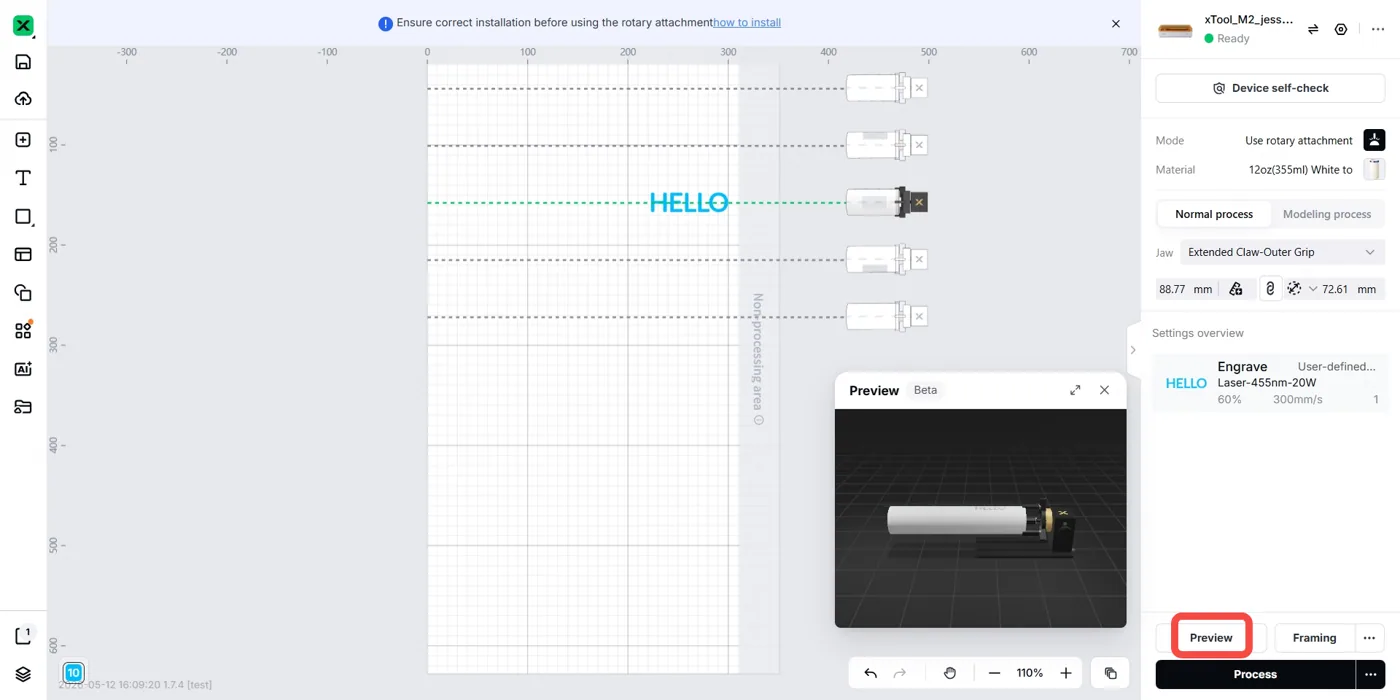
Task: Expand the Preview panel to fullscreen
Action: (1075, 390)
